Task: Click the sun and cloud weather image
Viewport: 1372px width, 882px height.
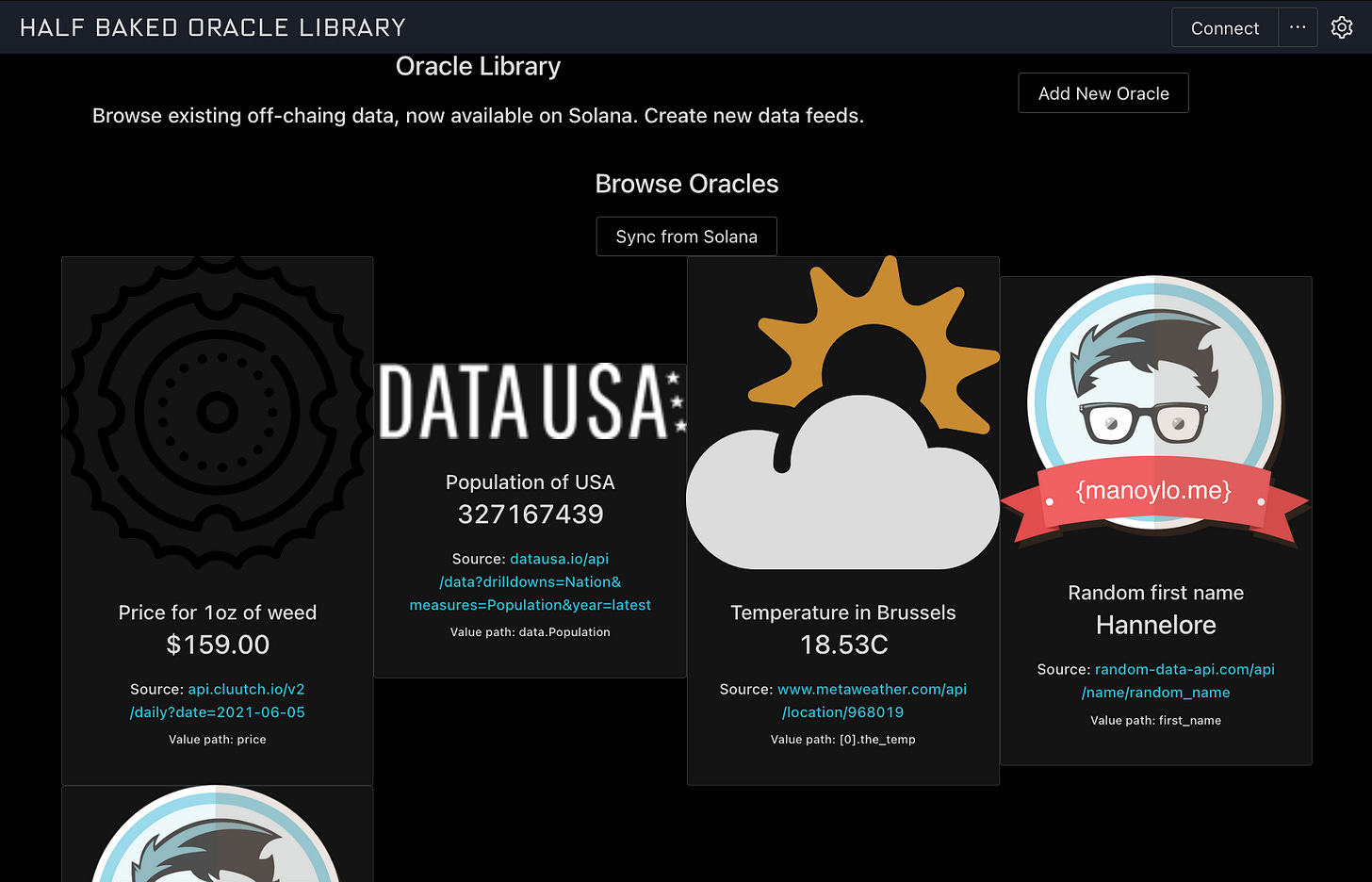Action: [x=842, y=413]
